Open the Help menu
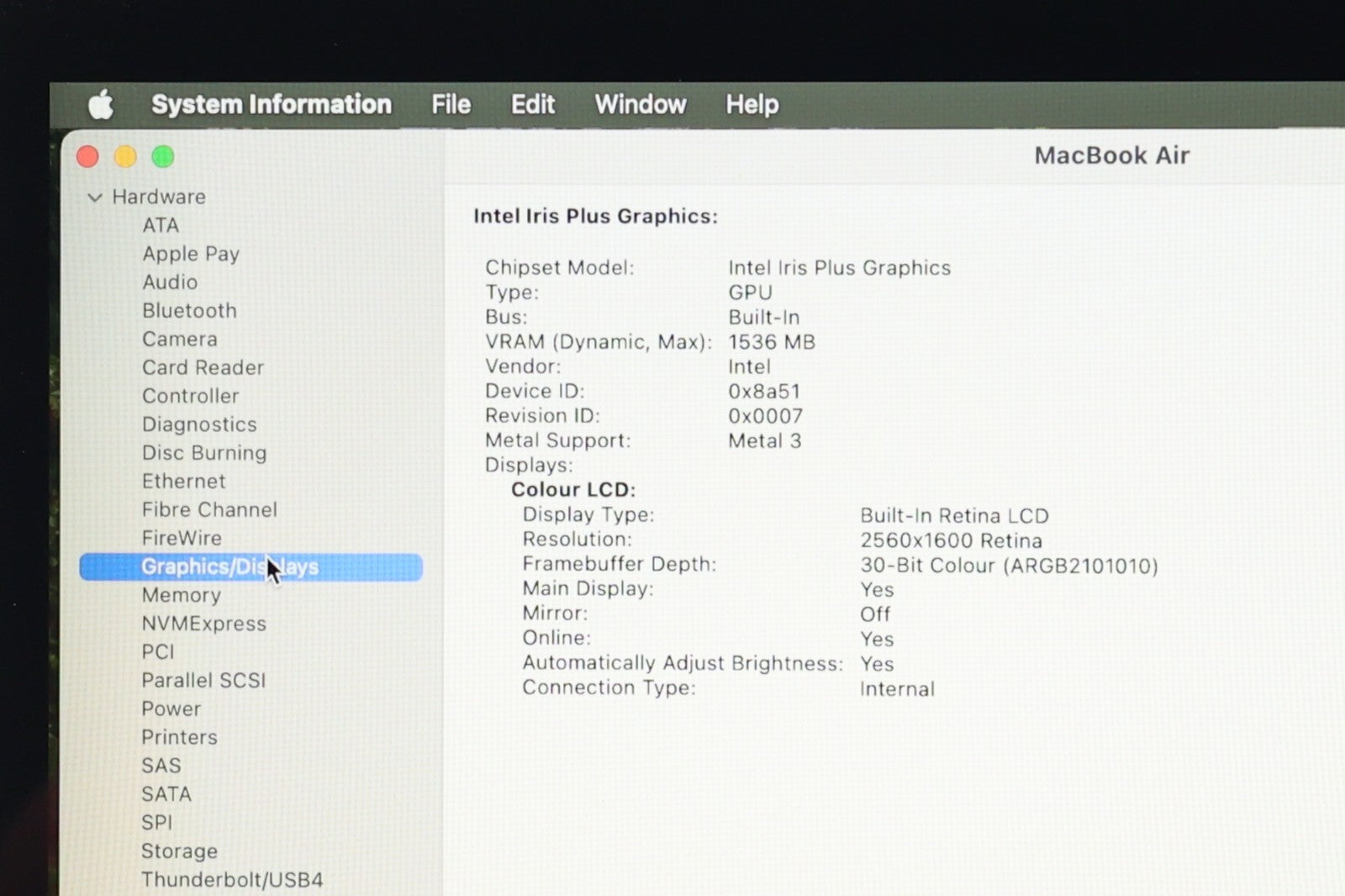The image size is (1345, 896). point(752,105)
